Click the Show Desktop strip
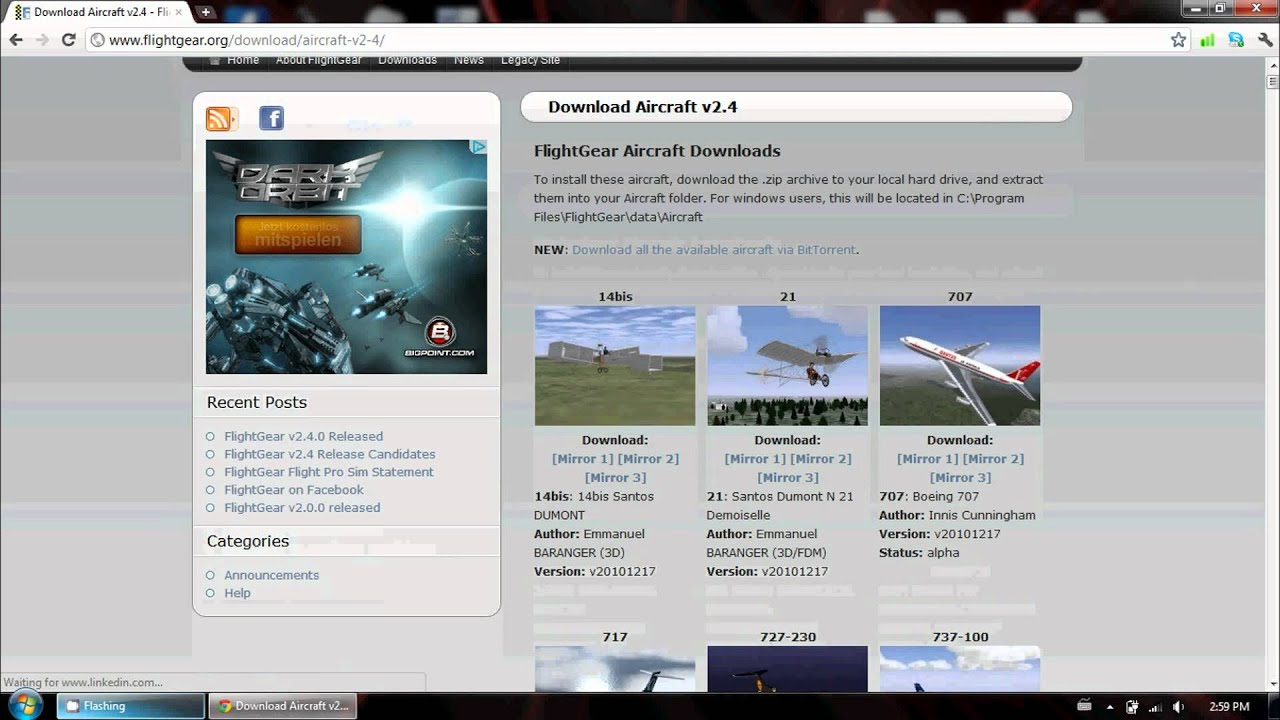The width and height of the screenshot is (1280, 720). [1274, 706]
